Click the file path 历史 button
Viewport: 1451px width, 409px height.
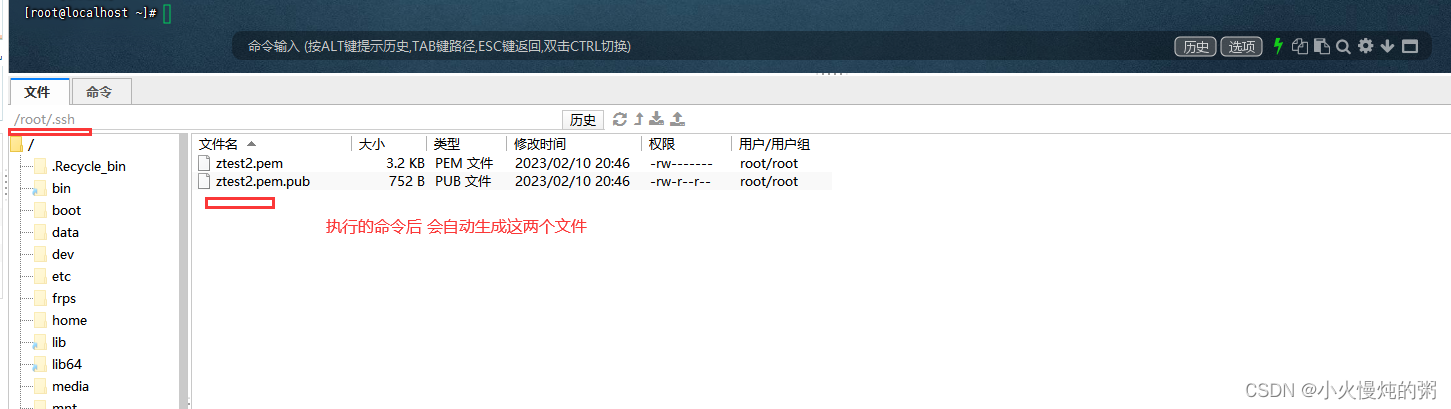pos(583,120)
